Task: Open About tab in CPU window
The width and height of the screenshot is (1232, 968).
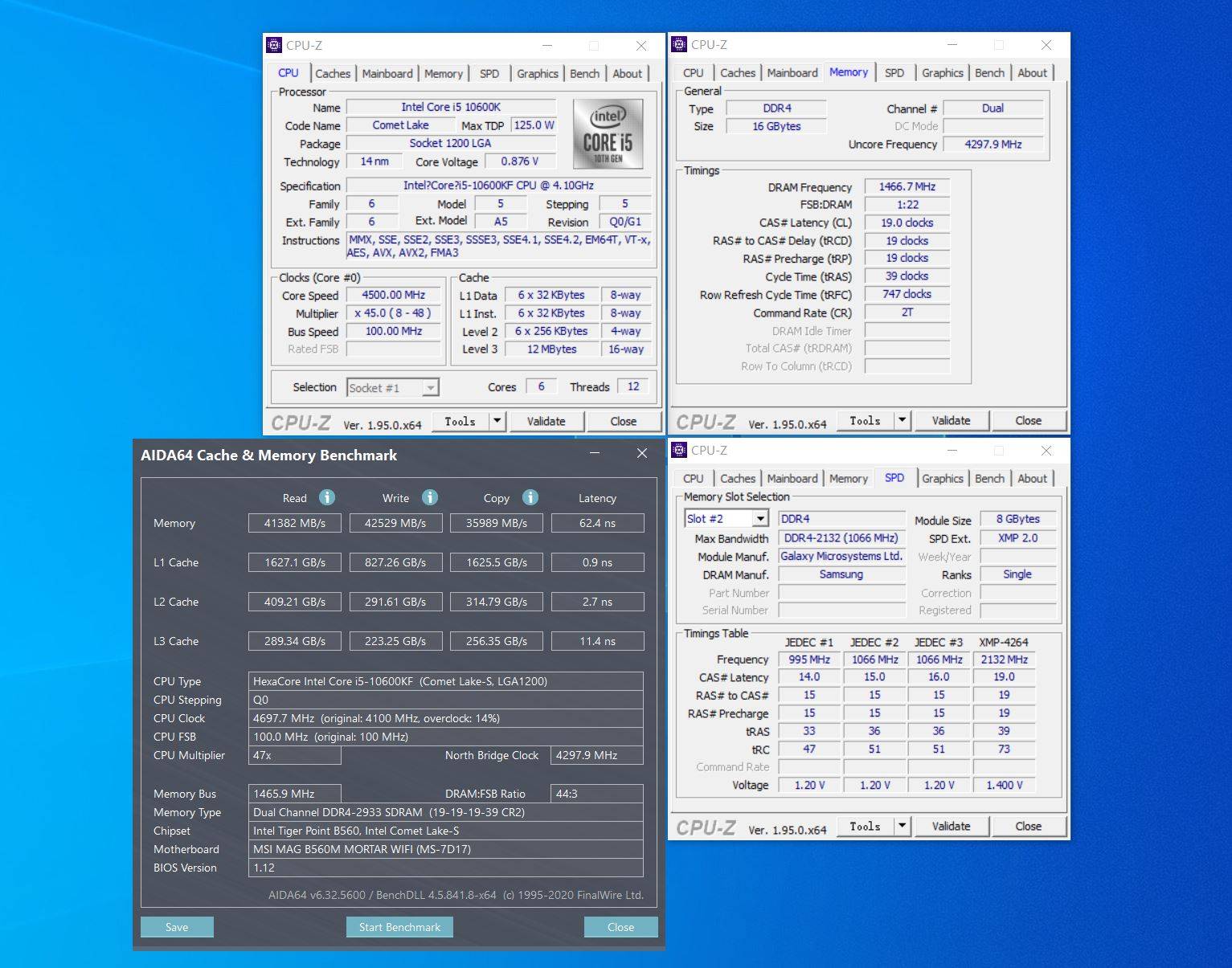Action: (x=628, y=73)
